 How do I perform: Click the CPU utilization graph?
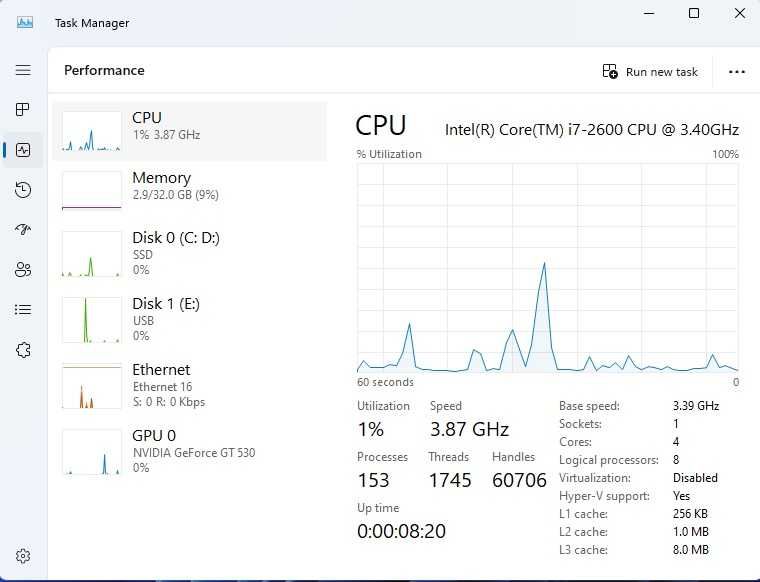[x=547, y=268]
